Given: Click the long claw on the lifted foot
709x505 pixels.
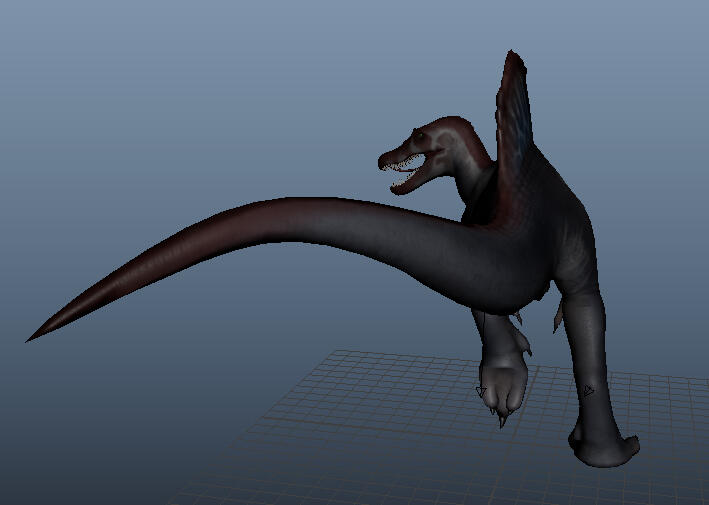Looking at the screenshot, I should (x=502, y=421).
